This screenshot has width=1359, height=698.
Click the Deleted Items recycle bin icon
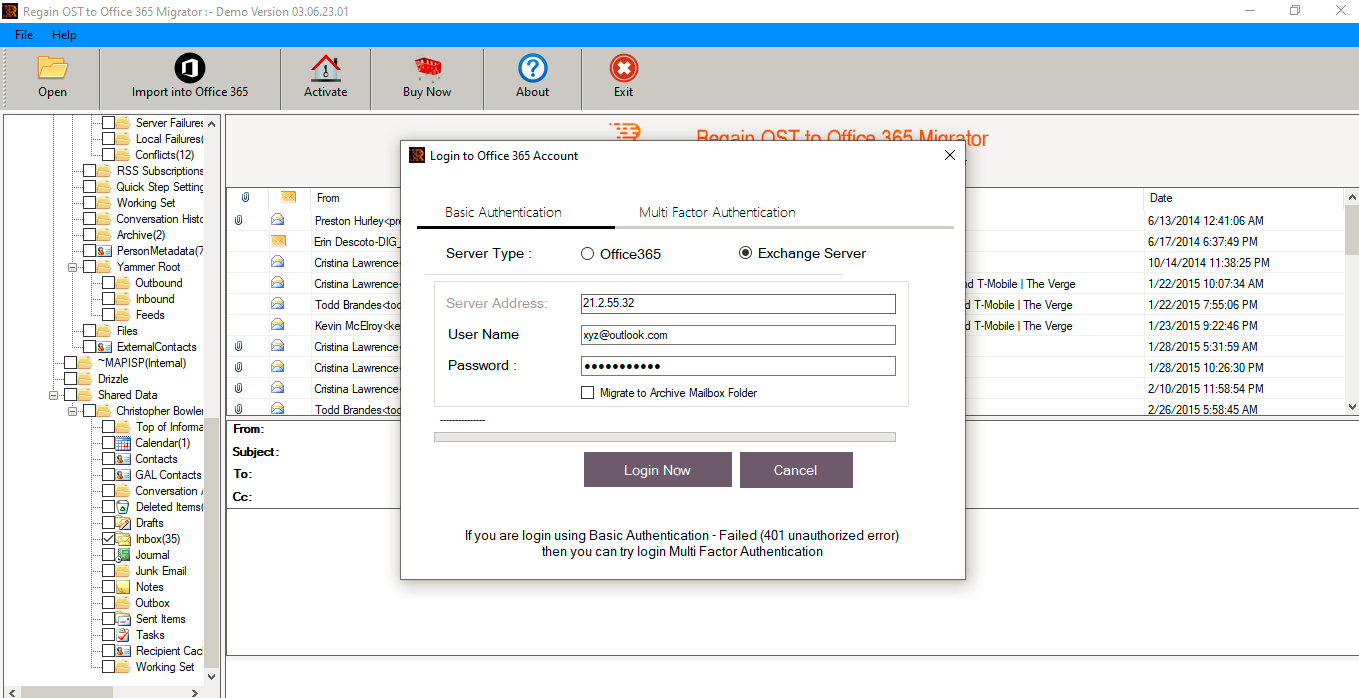click(x=123, y=507)
